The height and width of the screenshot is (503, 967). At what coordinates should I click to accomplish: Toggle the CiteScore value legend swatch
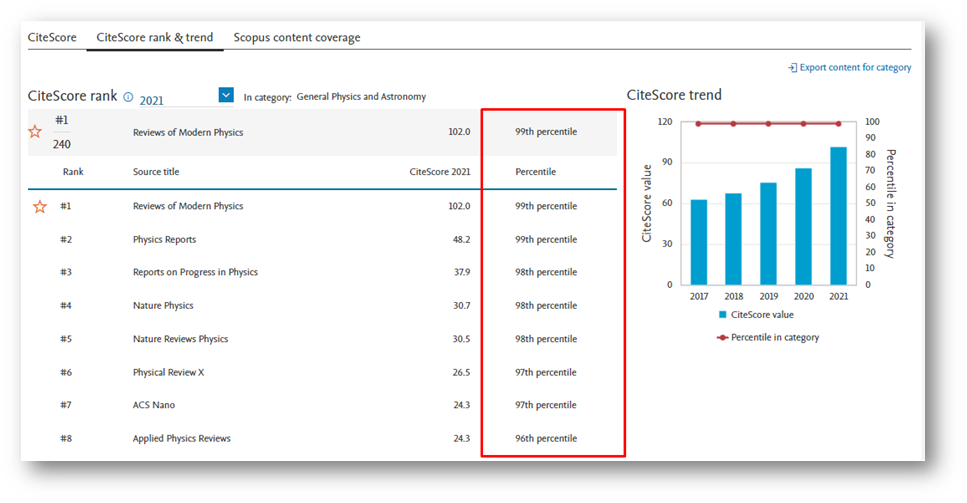click(x=723, y=314)
